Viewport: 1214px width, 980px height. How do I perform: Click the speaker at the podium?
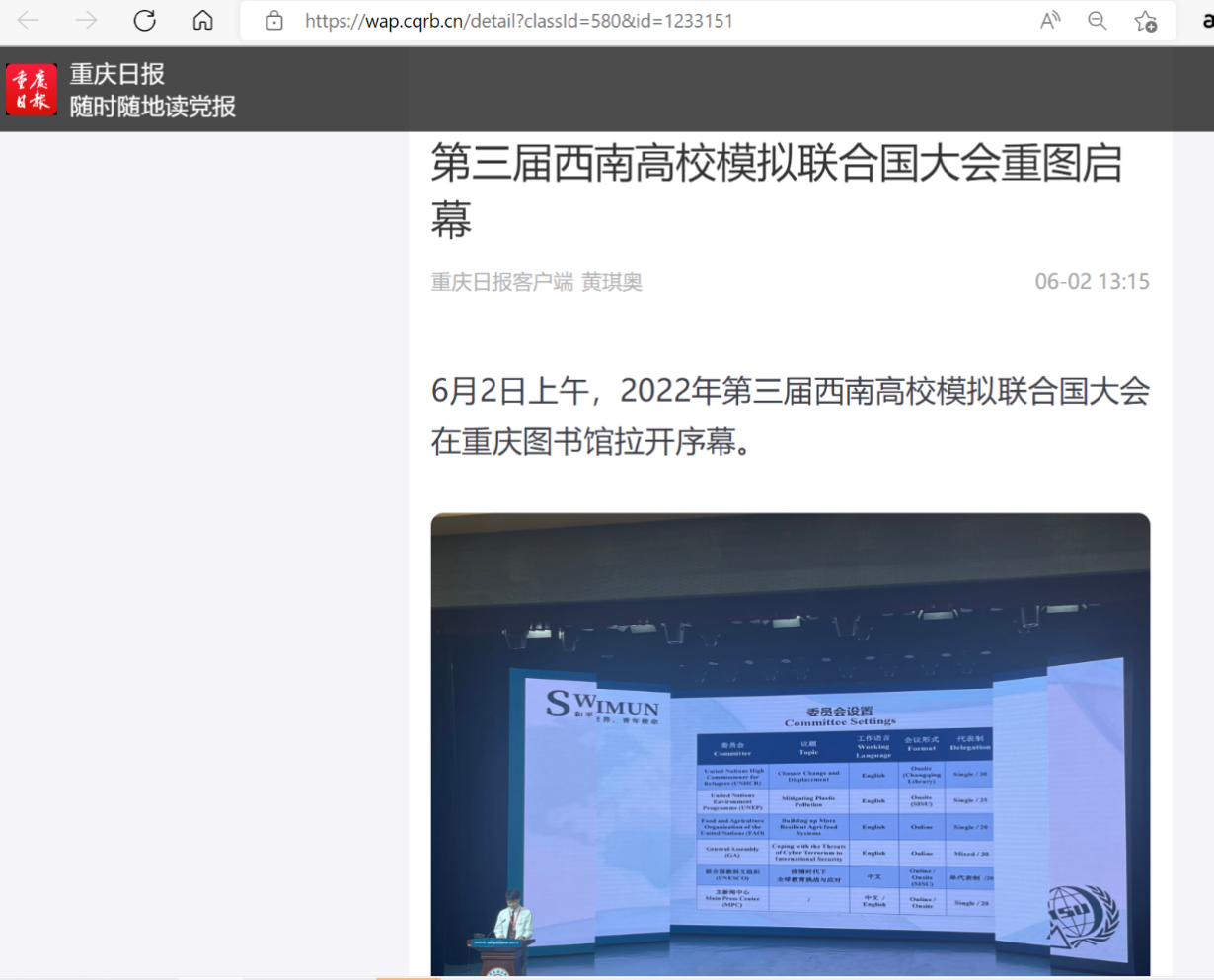click(511, 916)
